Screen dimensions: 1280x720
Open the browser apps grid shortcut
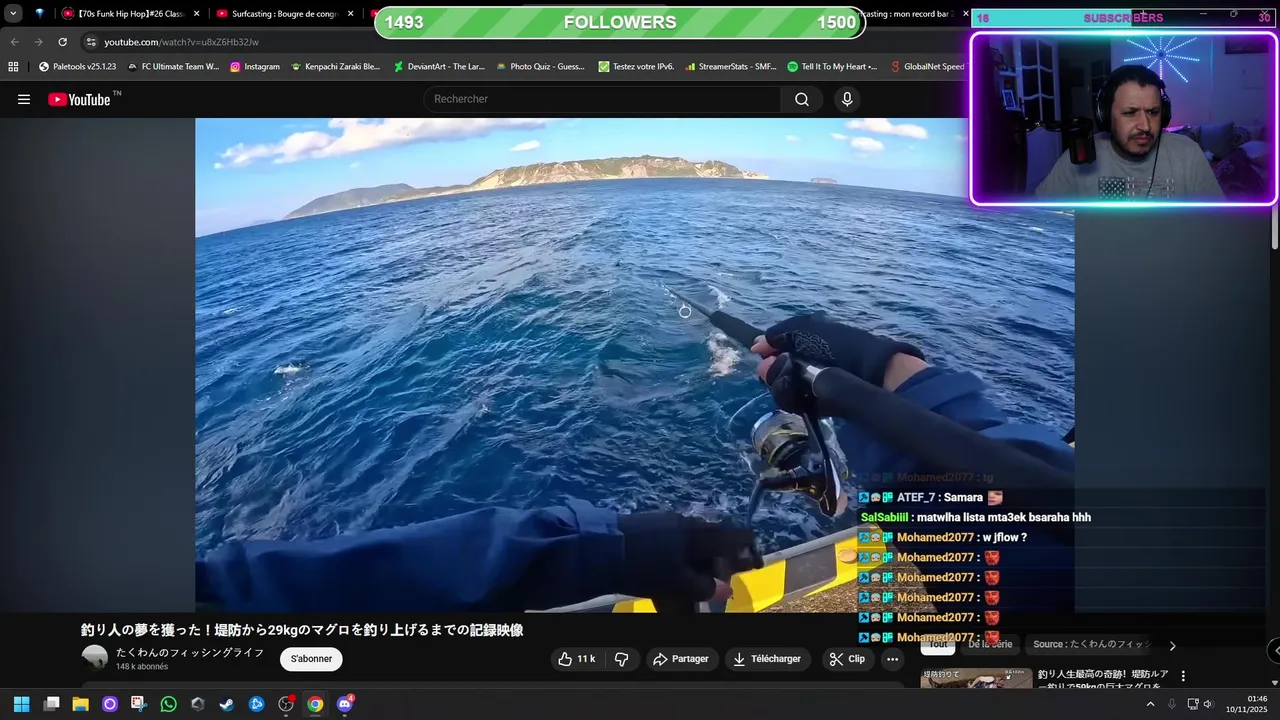click(13, 67)
